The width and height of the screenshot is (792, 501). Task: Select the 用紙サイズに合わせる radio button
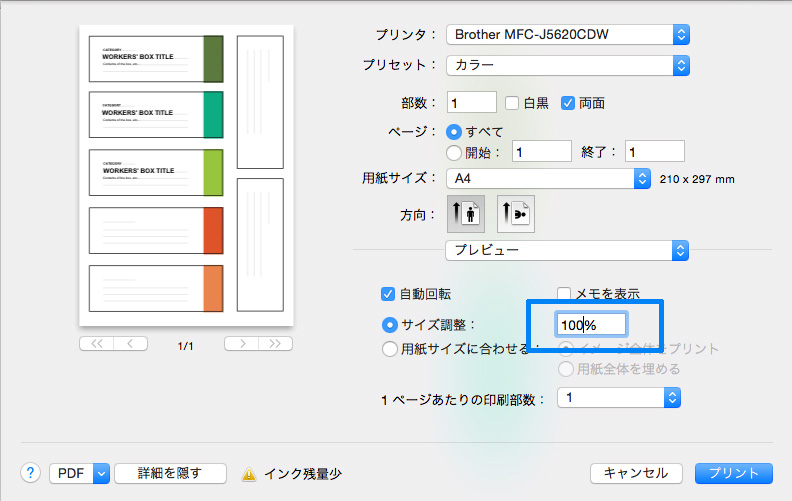(x=390, y=349)
